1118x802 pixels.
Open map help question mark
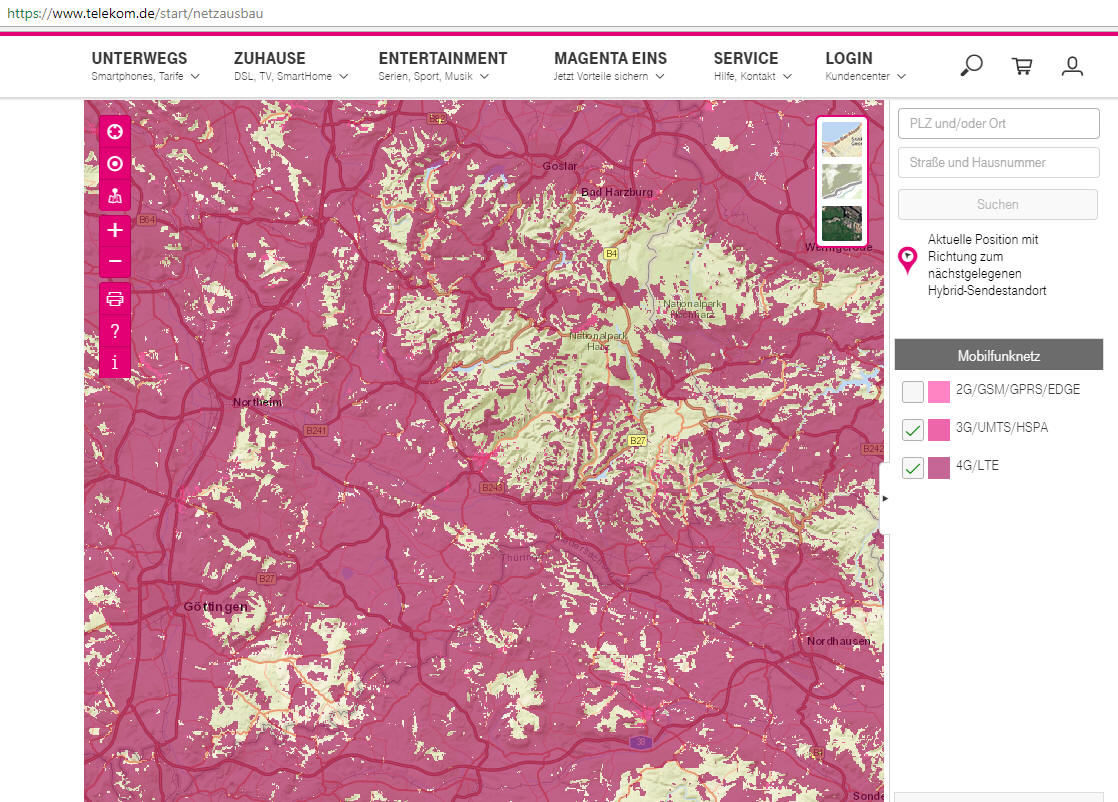(x=115, y=331)
